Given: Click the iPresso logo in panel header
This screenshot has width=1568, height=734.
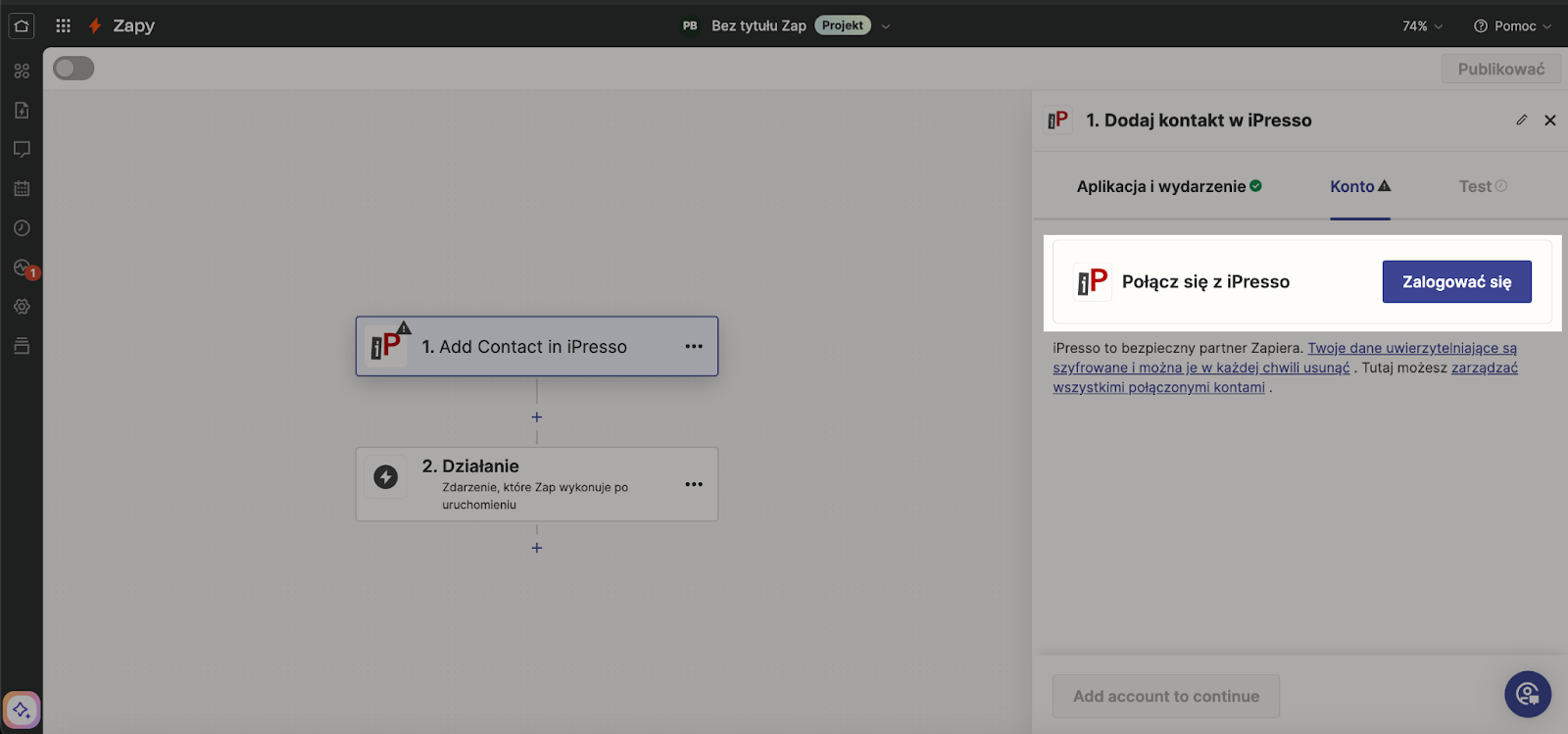Looking at the screenshot, I should (1057, 120).
